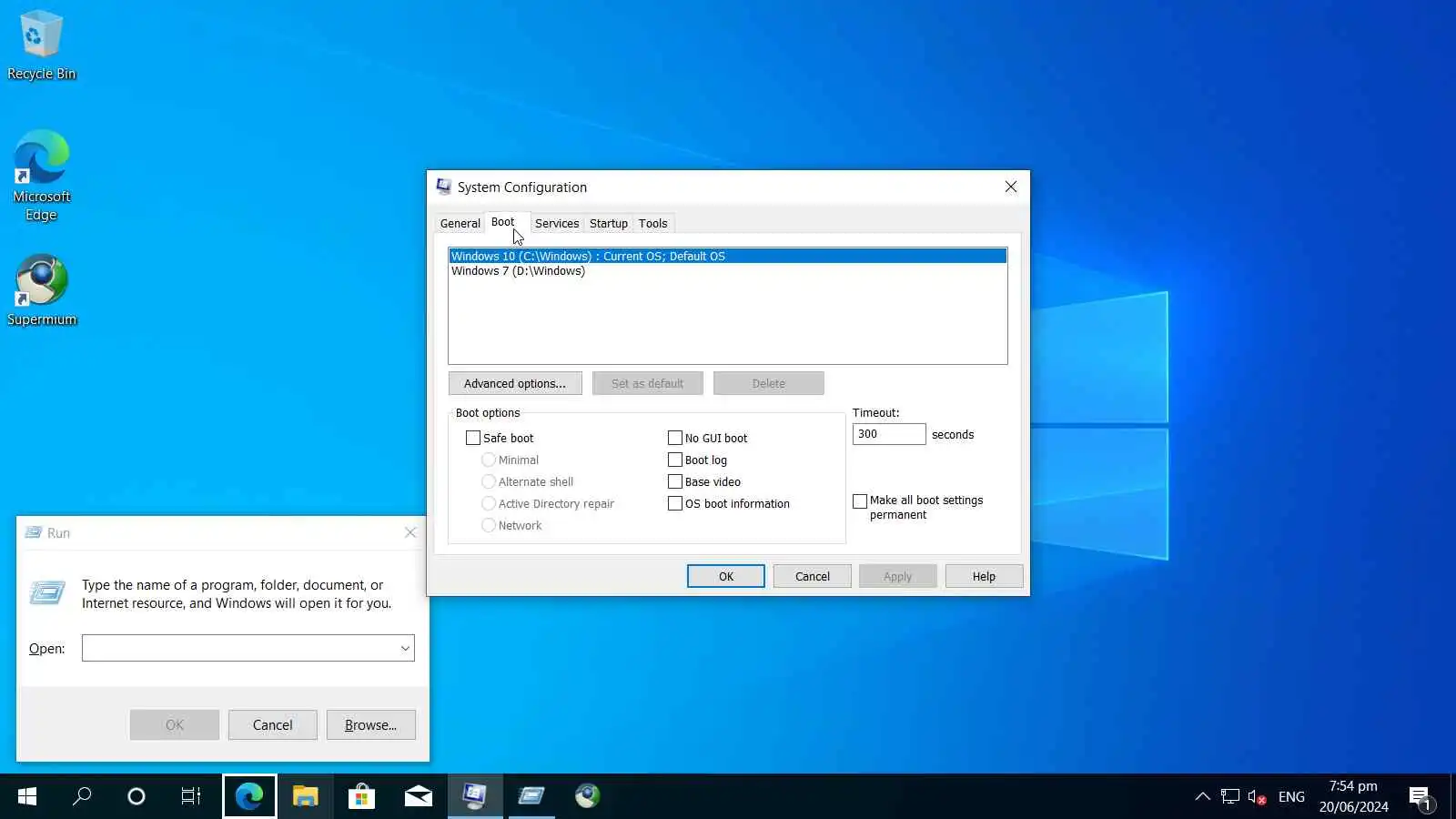The height and width of the screenshot is (819, 1456).
Task: Launch Supermium from the taskbar
Action: pyautogui.click(x=587, y=796)
